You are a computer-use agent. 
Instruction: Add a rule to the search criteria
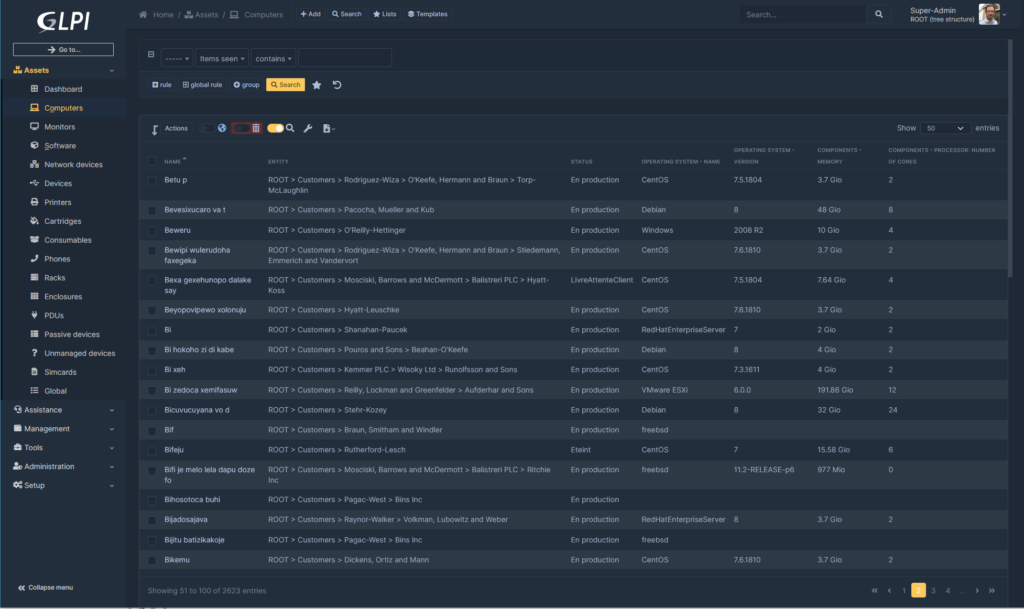pyautogui.click(x=162, y=85)
